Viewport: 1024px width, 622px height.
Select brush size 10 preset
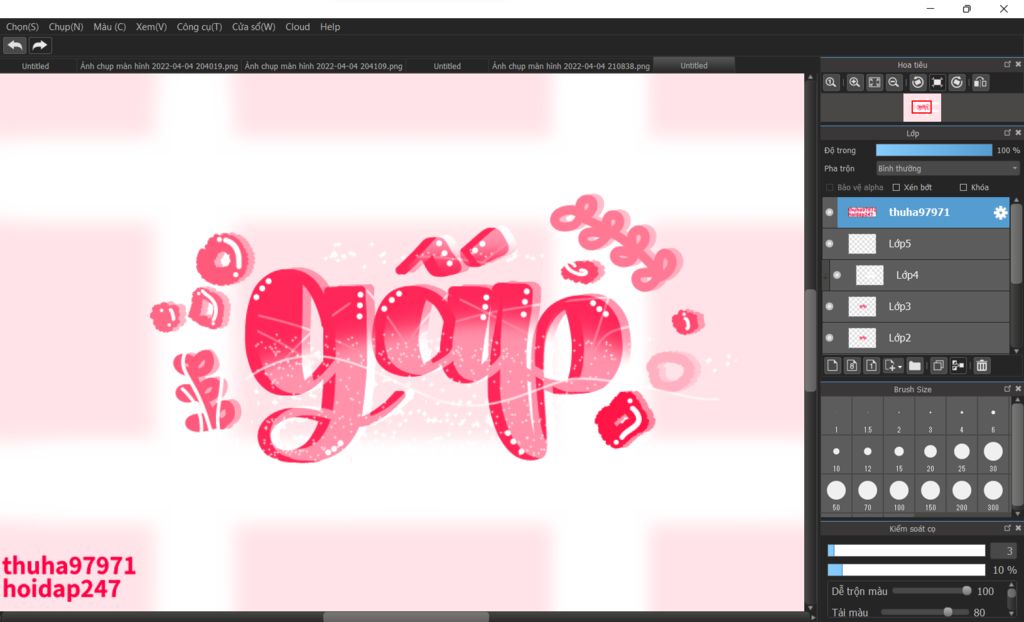point(836,455)
